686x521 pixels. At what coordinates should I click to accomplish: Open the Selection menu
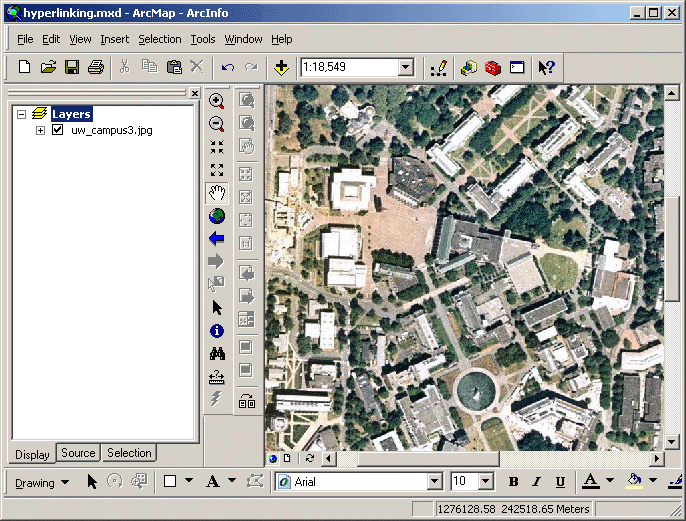[x=160, y=39]
